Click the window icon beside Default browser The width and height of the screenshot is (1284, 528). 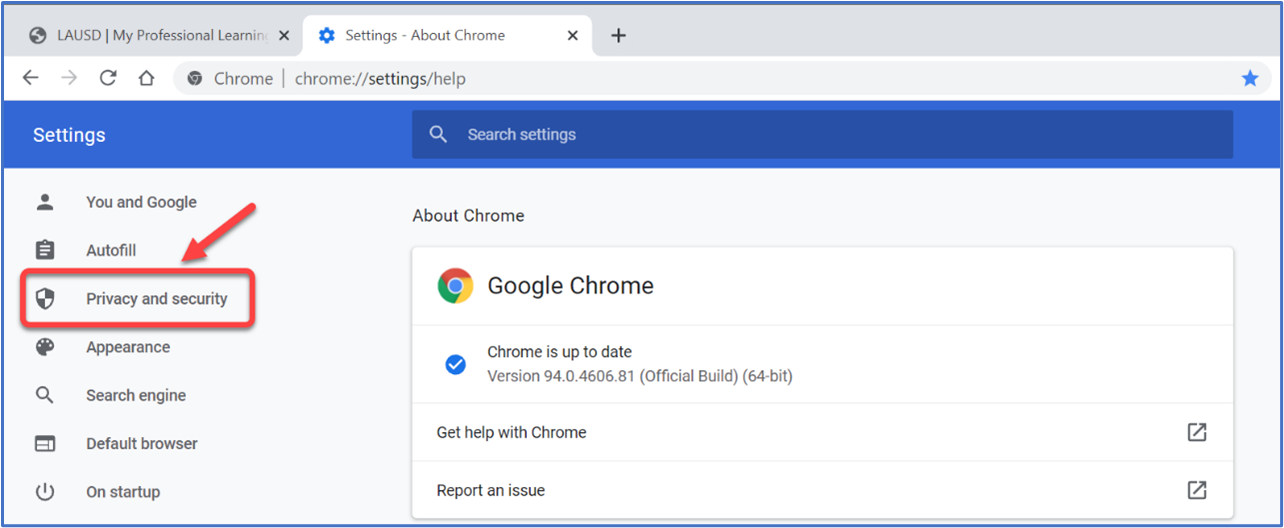45,443
